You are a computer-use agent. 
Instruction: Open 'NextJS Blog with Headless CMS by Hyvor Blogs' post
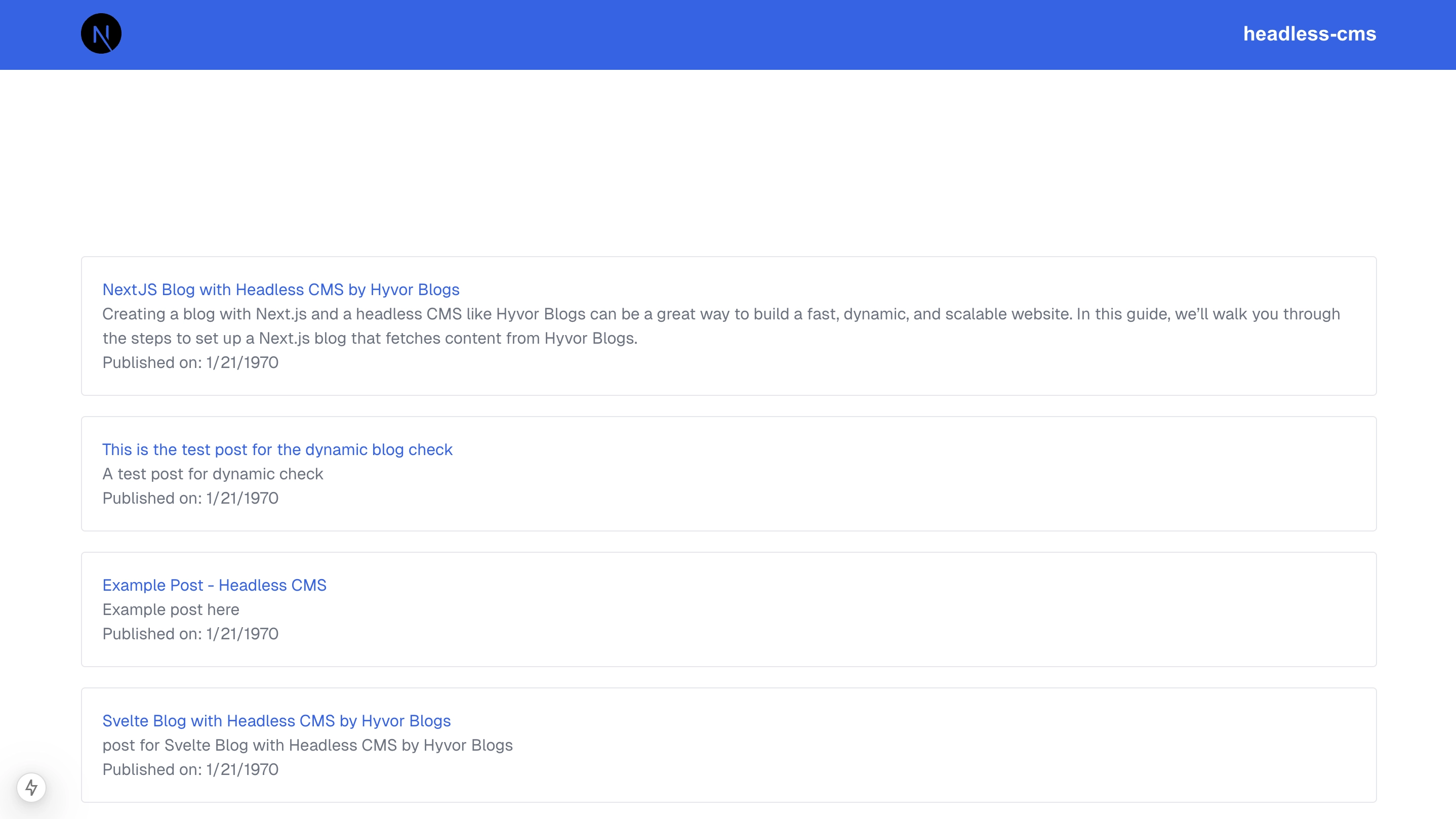(281, 290)
